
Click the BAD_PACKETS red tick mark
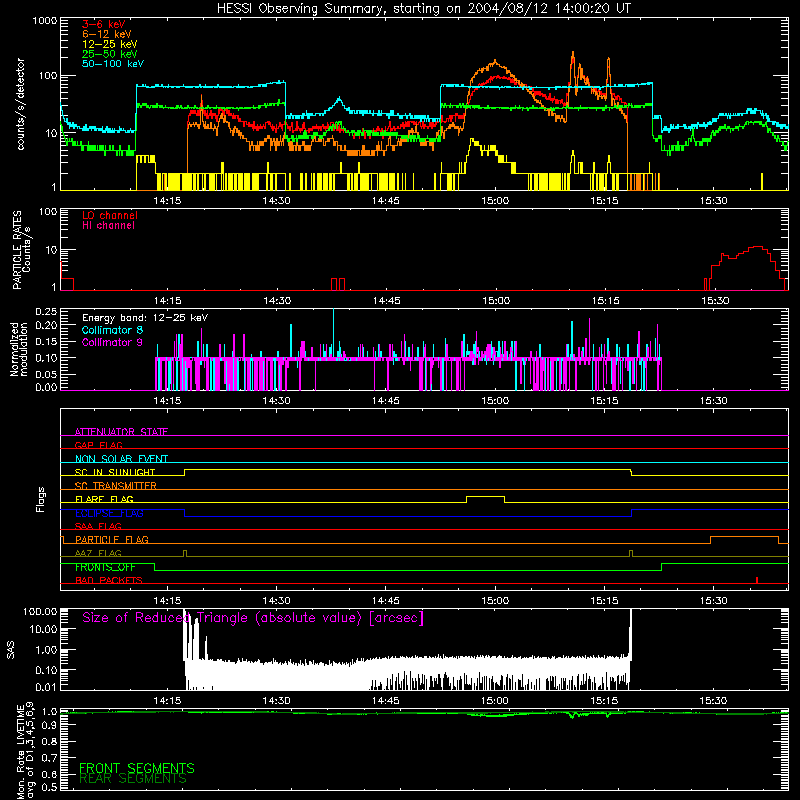tap(757, 580)
